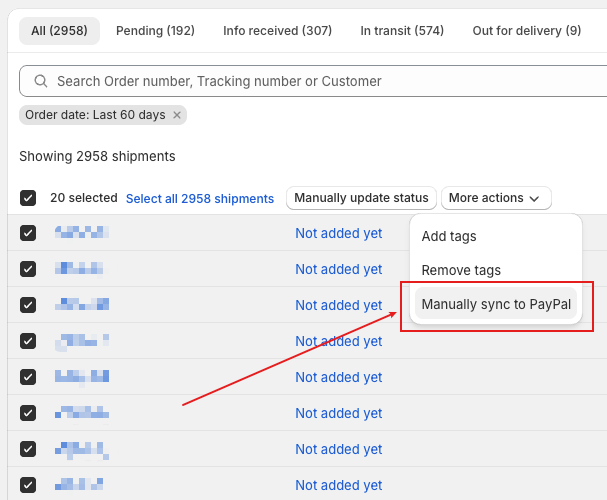
Task: Select Remove tags menu option
Action: tap(461, 270)
